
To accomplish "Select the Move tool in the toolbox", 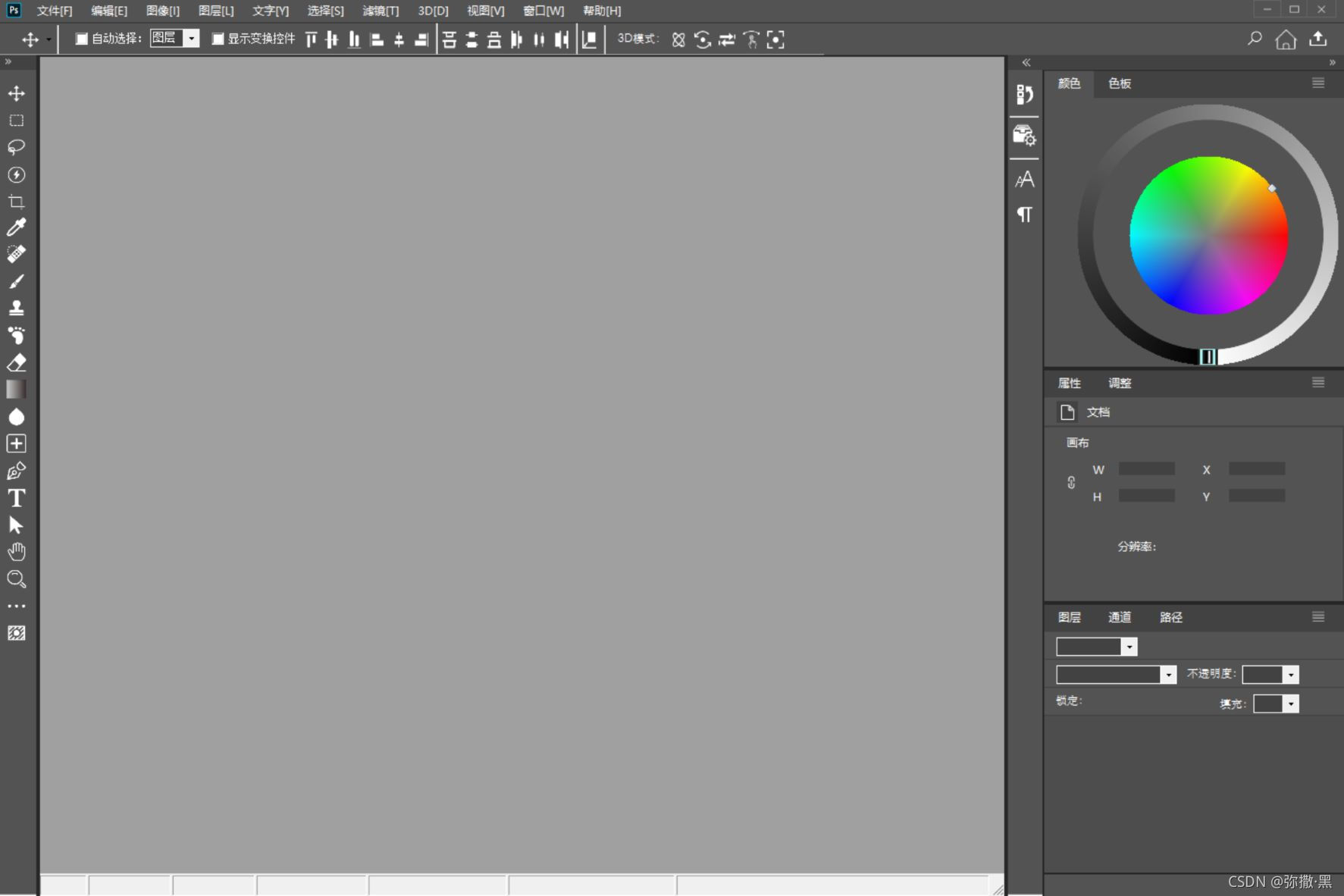I will [16, 93].
